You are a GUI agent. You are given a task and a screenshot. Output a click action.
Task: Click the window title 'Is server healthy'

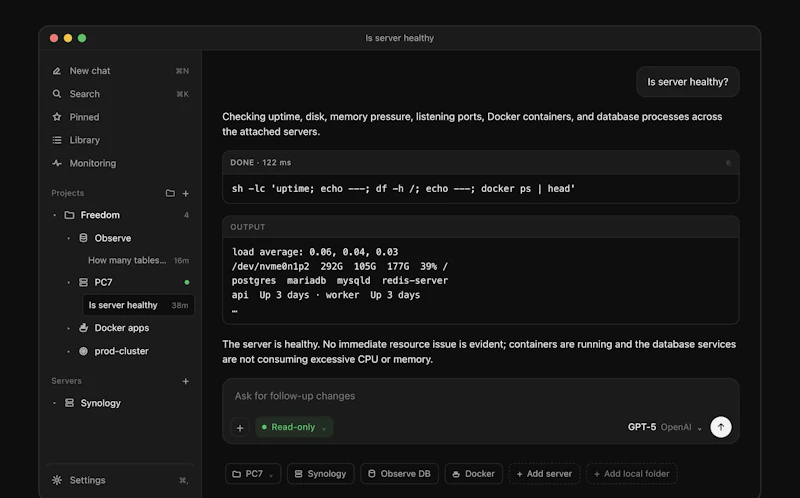tap(399, 38)
